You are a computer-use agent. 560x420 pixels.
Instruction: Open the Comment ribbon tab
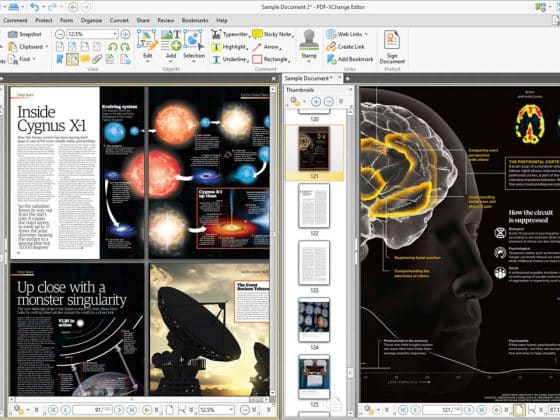(15, 20)
